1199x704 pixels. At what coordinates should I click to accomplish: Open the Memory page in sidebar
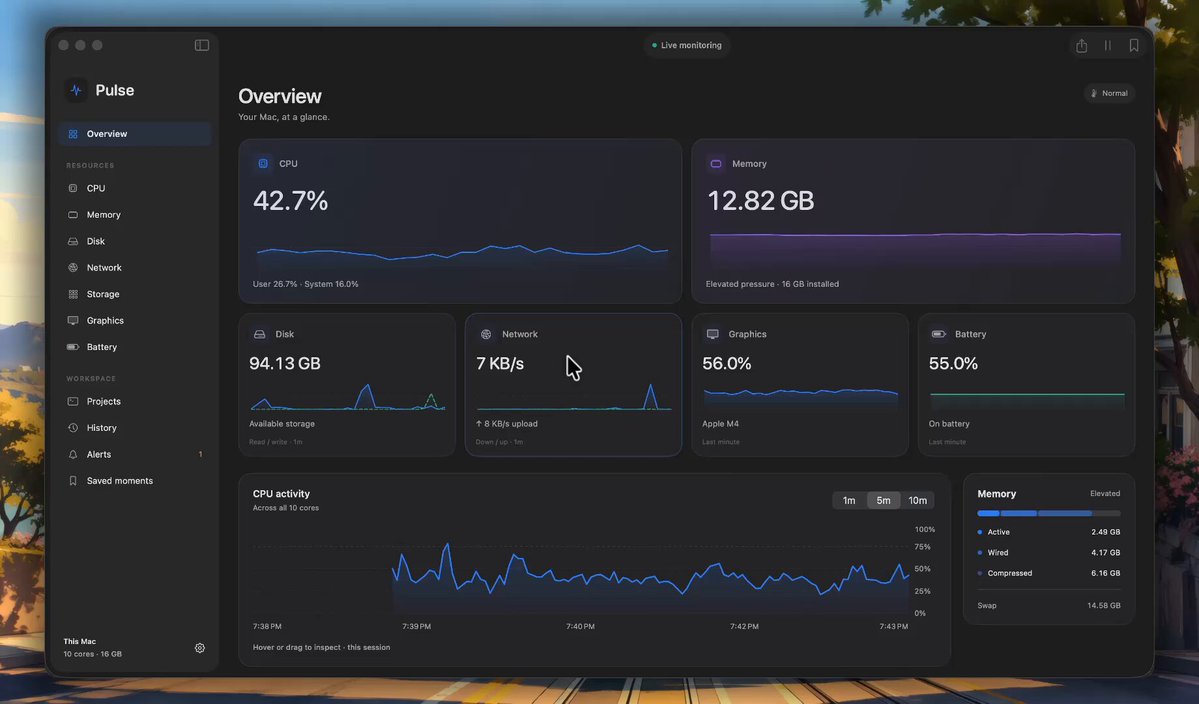coord(135,215)
